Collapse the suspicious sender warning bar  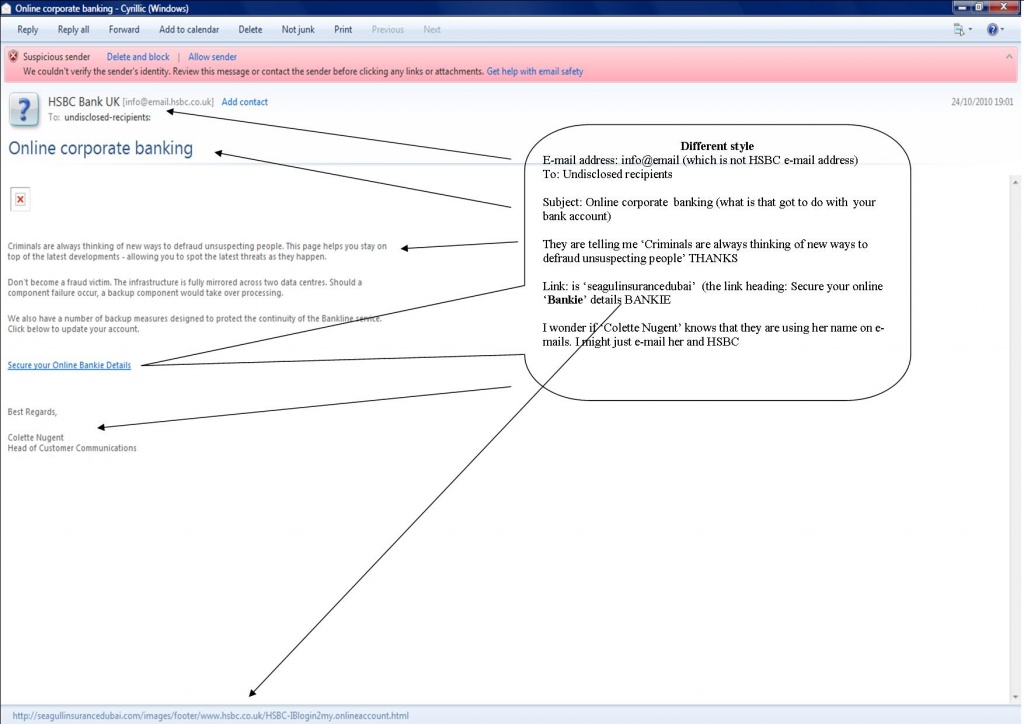click(x=1009, y=57)
